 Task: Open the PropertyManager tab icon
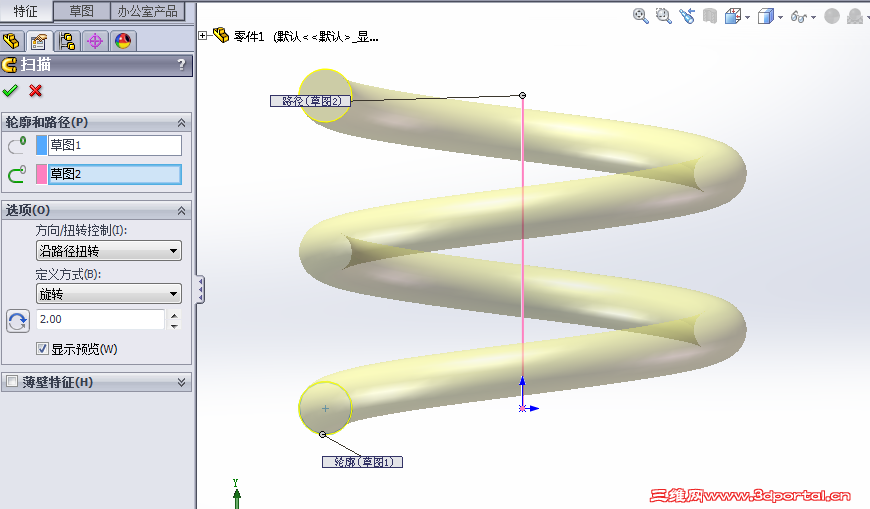[x=39, y=41]
